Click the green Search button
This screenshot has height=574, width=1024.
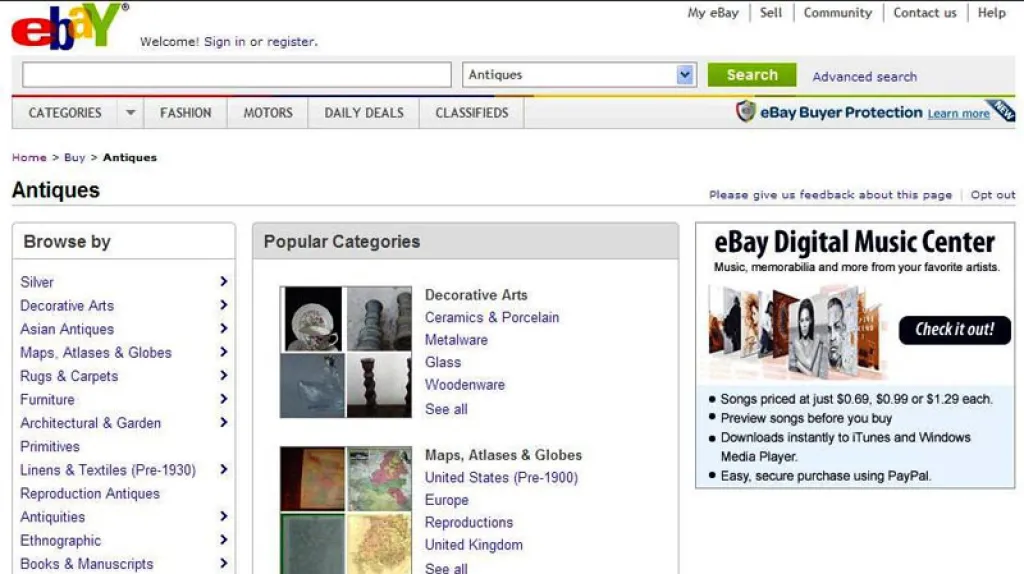(752, 74)
